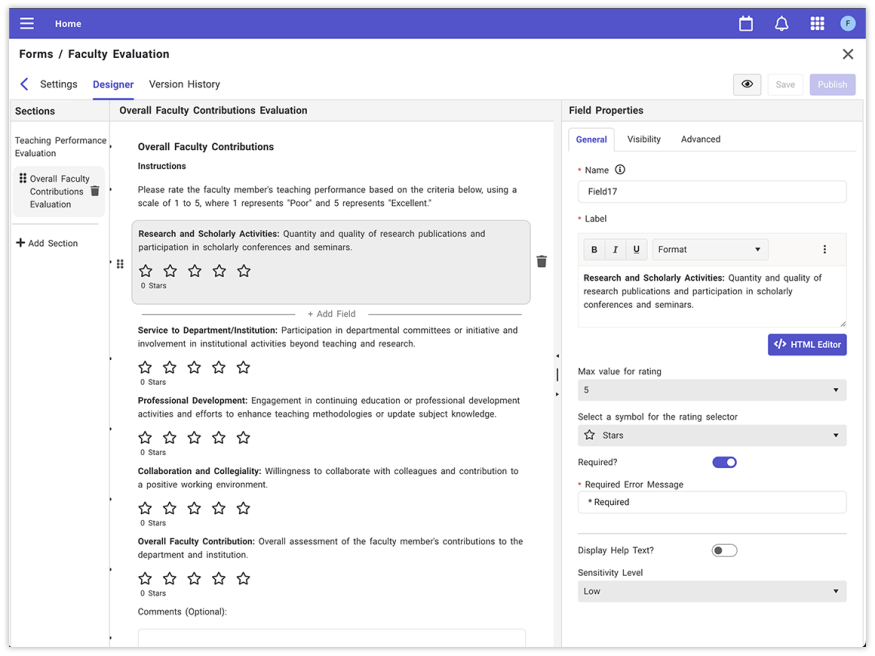
Task: Edit the Field17 name input
Action: pos(711,191)
